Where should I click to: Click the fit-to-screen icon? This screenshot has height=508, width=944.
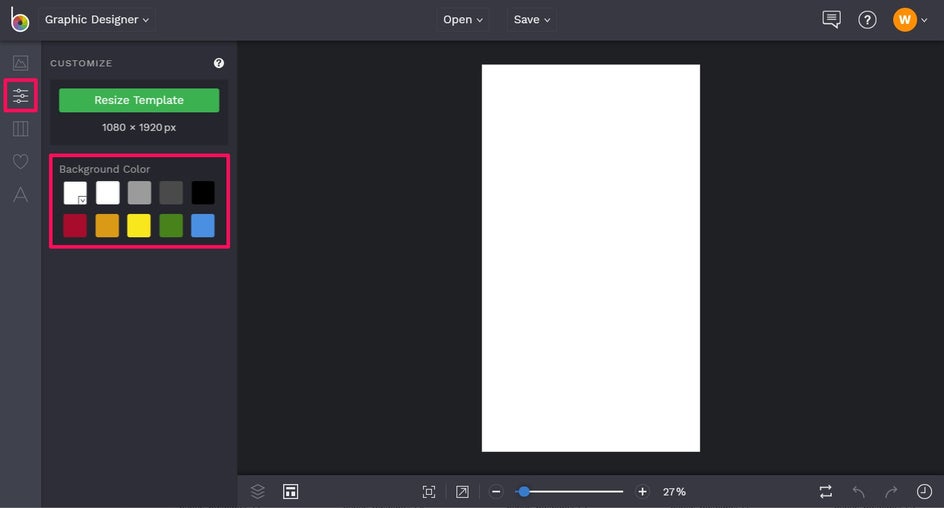pos(429,492)
